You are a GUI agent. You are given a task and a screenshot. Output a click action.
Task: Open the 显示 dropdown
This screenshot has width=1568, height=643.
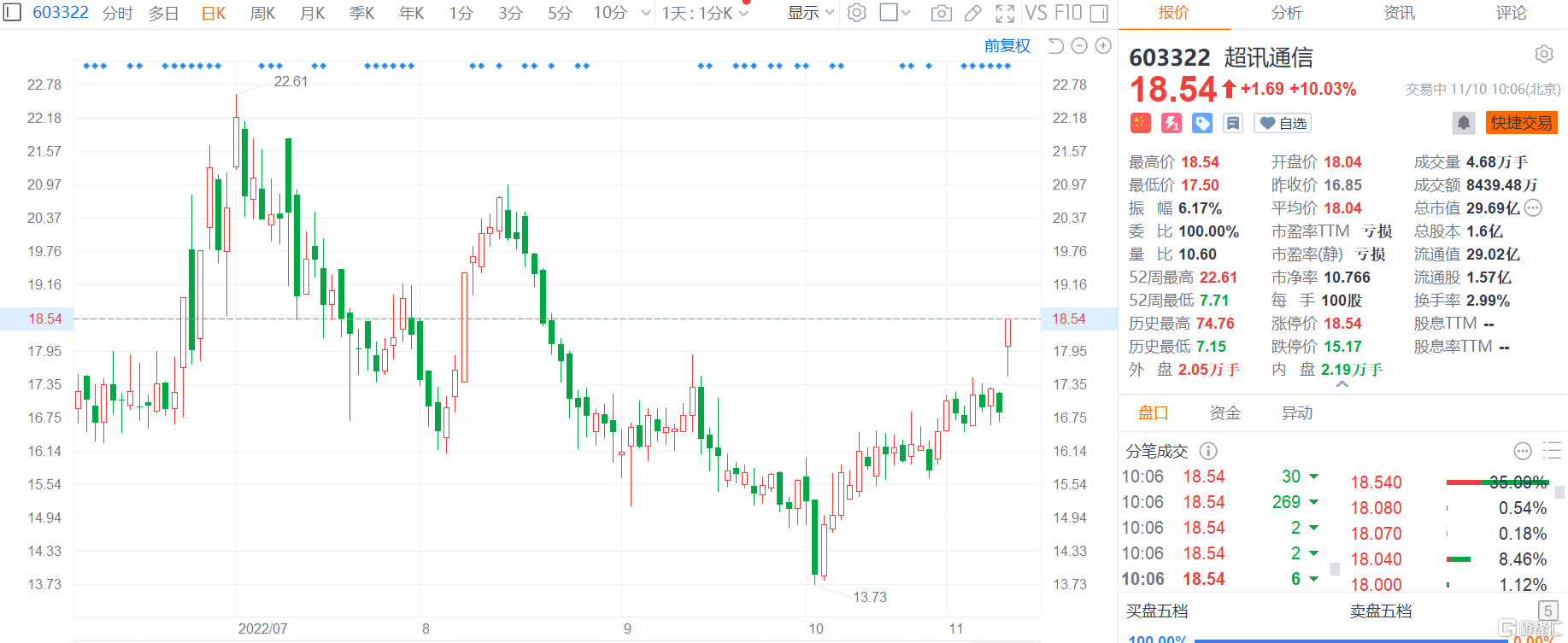(x=810, y=13)
